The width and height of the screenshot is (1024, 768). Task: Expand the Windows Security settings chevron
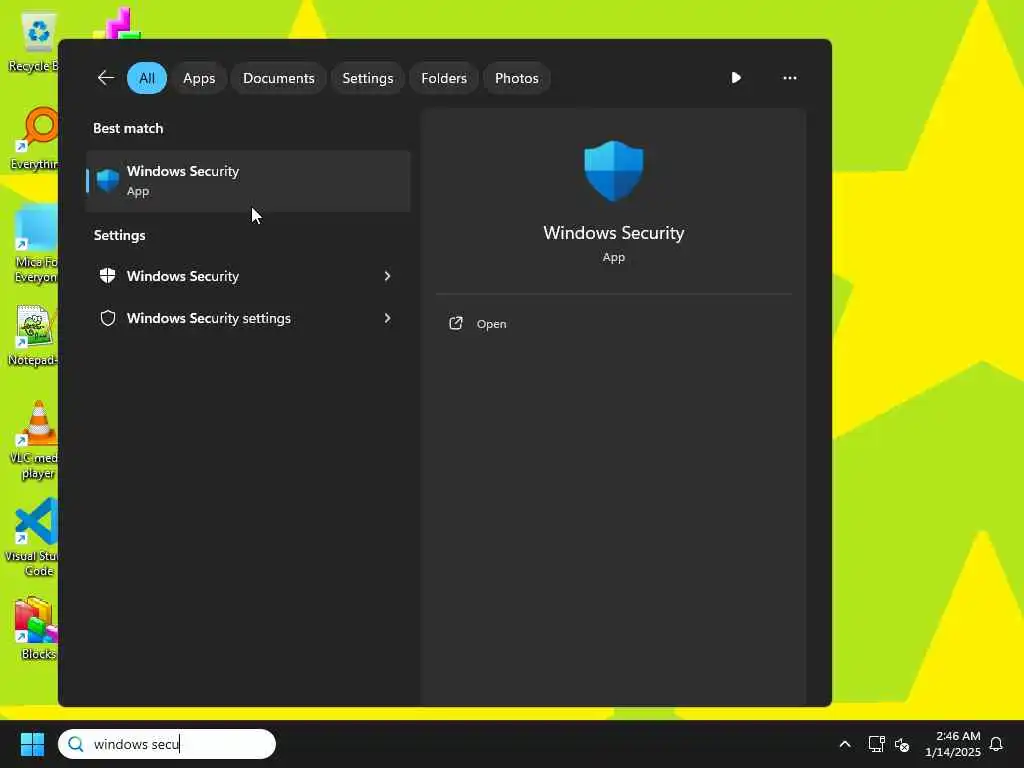(387, 318)
